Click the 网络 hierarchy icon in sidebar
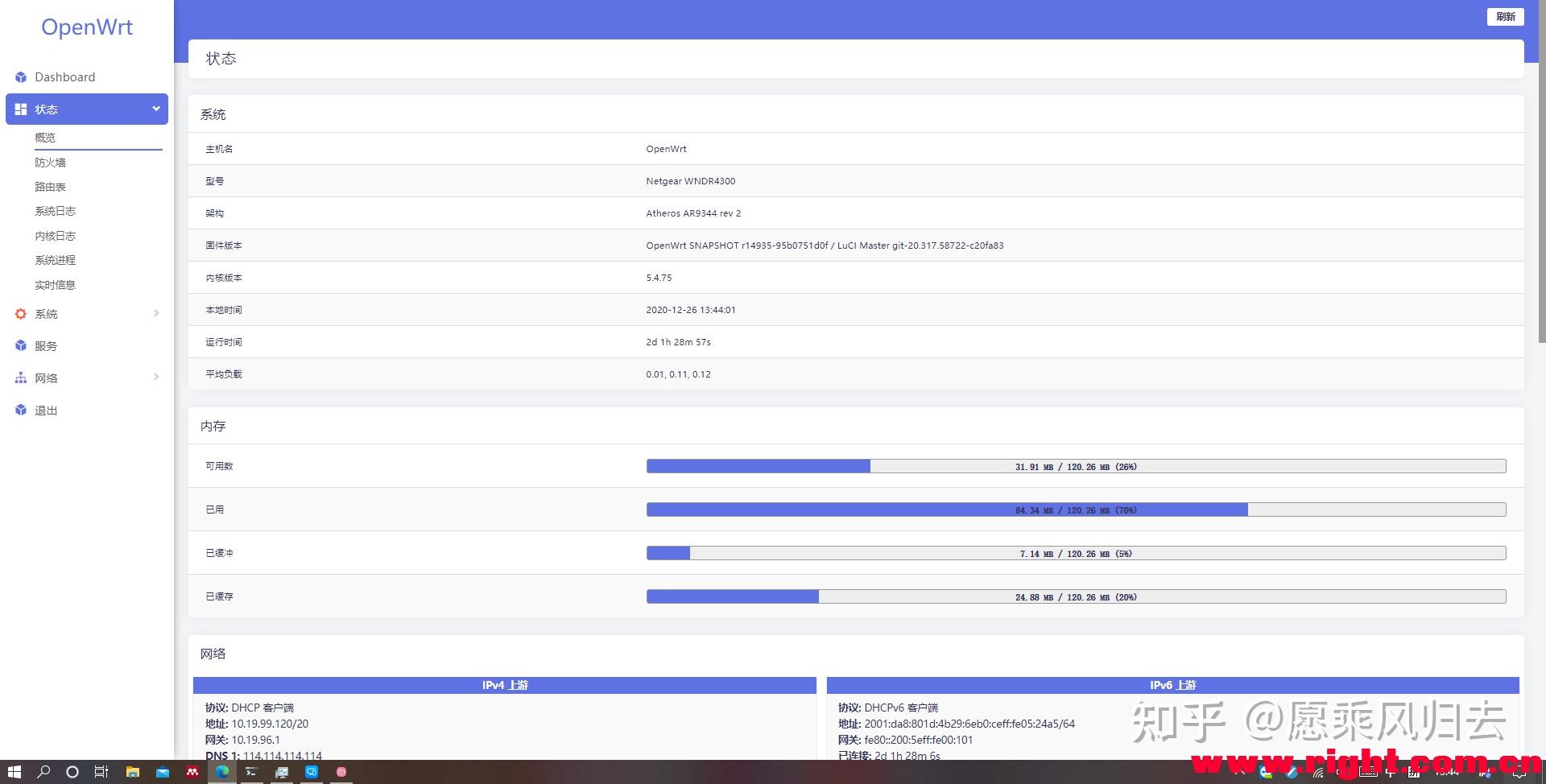Screen dimensions: 1546x784 click(21, 378)
